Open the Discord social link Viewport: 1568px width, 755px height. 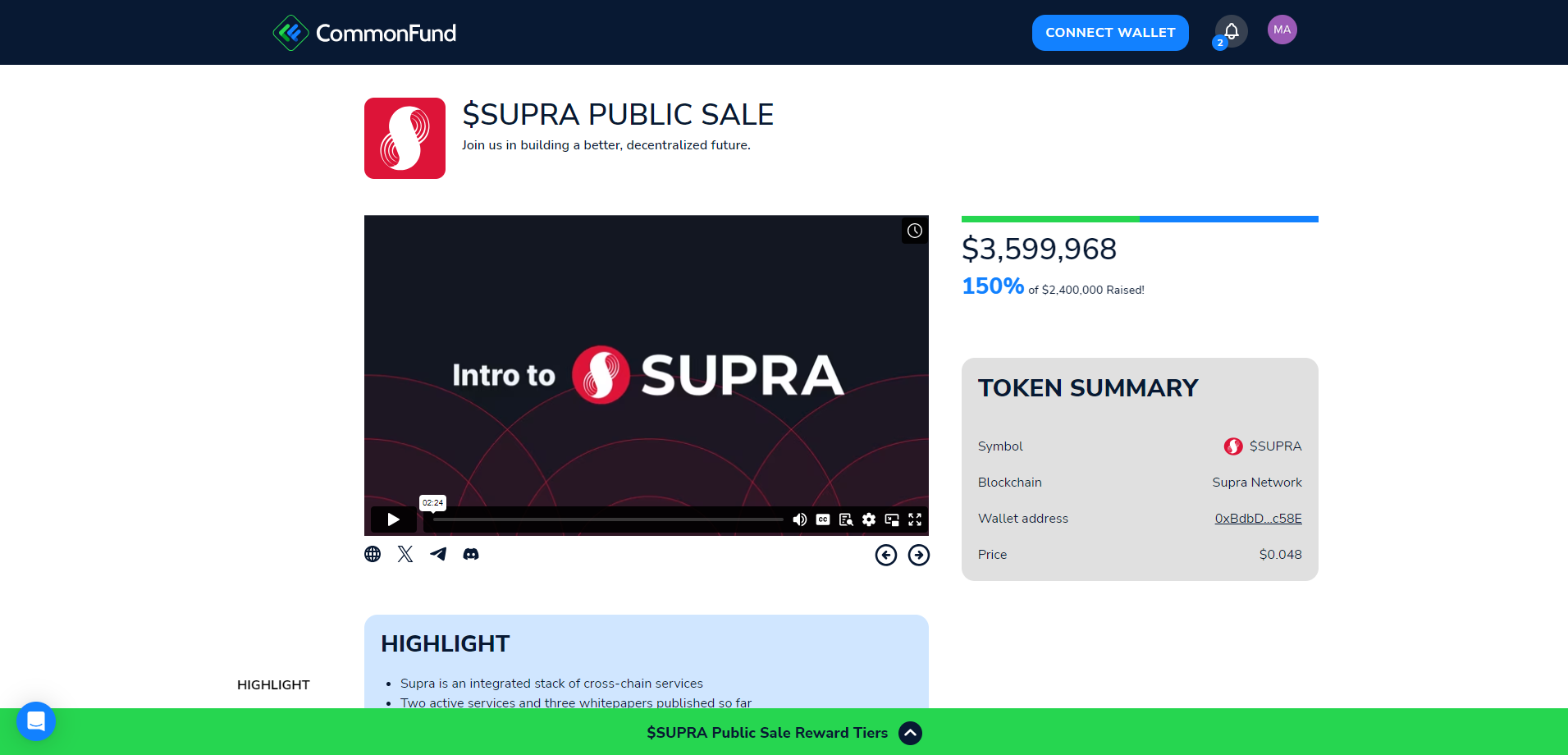click(x=471, y=554)
